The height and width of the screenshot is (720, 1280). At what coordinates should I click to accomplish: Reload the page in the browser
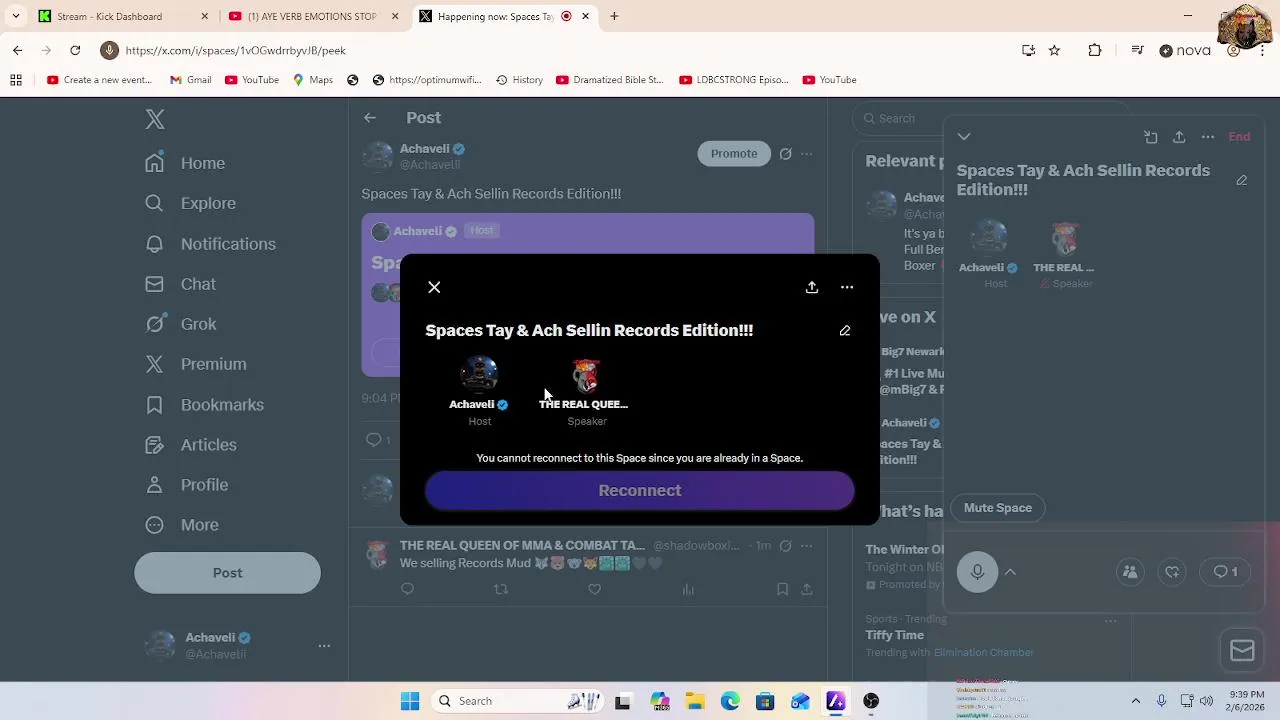75,50
